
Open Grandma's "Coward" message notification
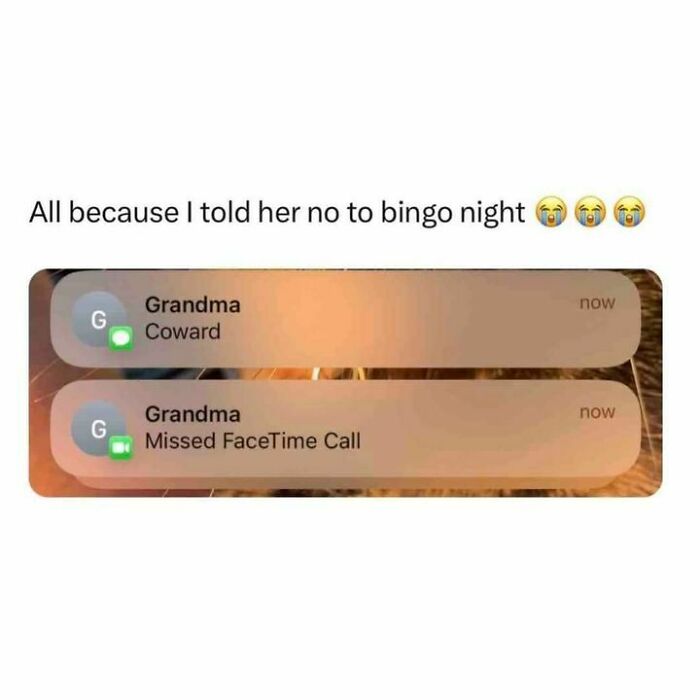tap(346, 319)
